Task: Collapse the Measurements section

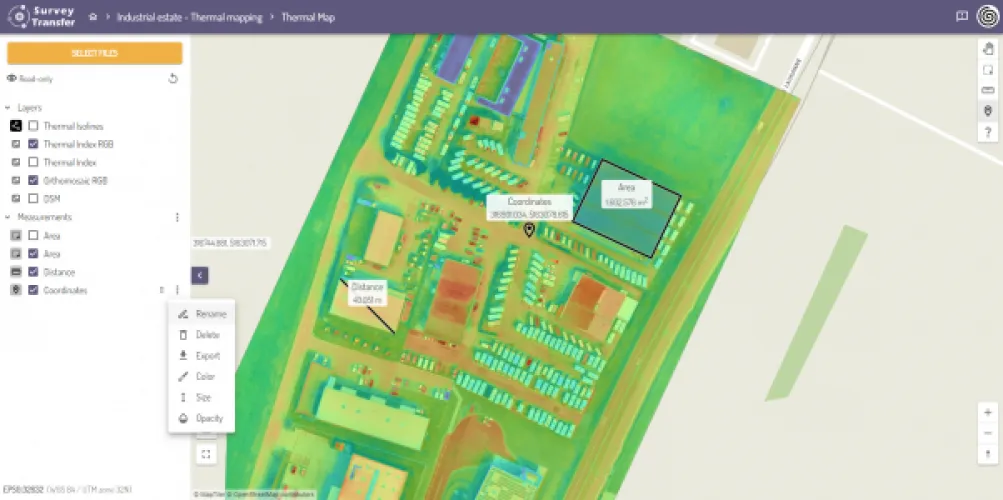Action: (8, 217)
